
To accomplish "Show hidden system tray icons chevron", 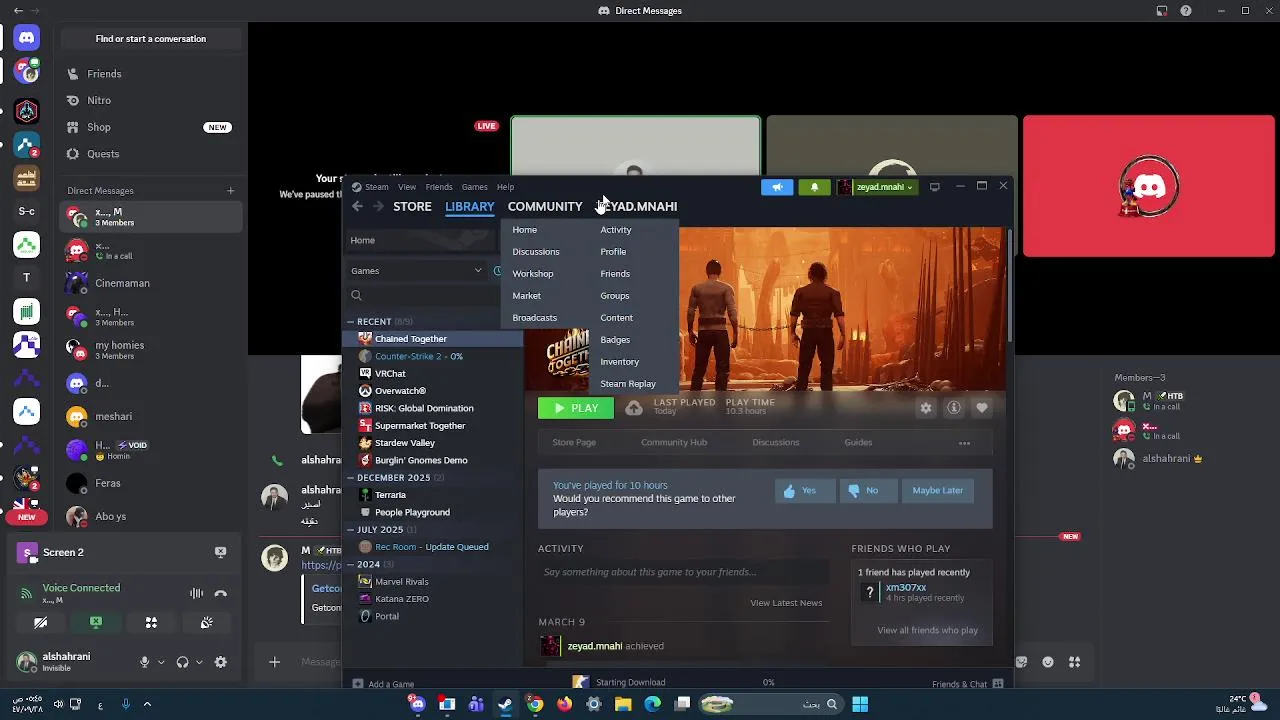I will [147, 704].
